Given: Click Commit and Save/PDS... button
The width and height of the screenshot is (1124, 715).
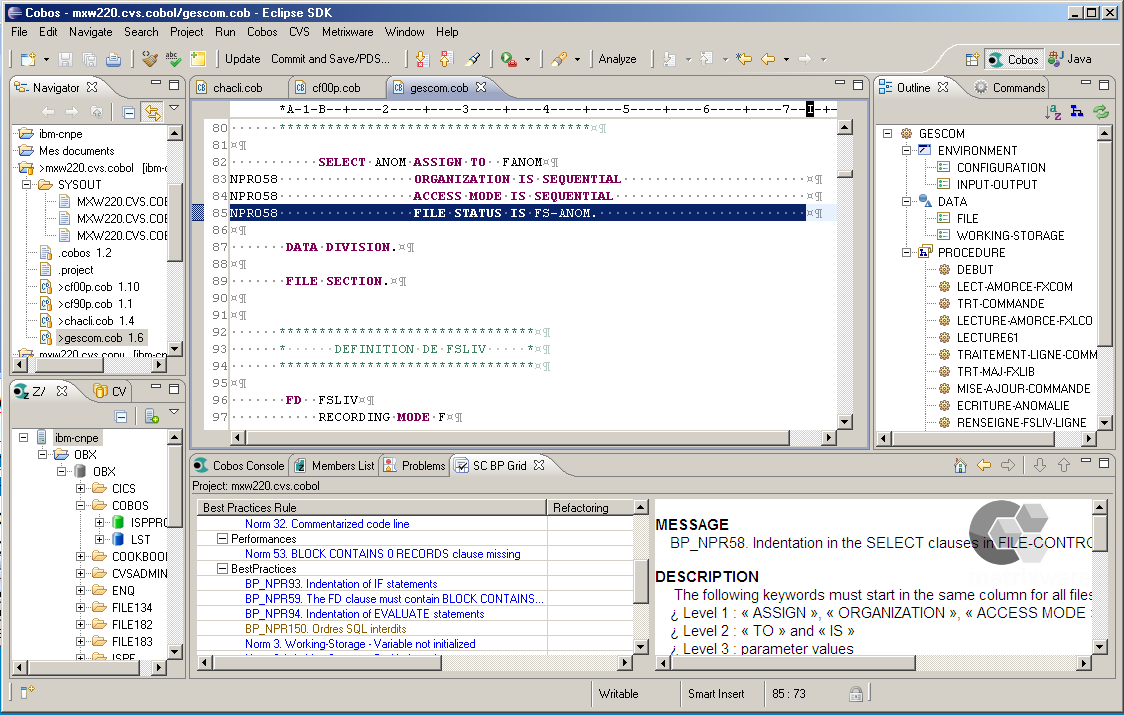Looking at the screenshot, I should 330,59.
